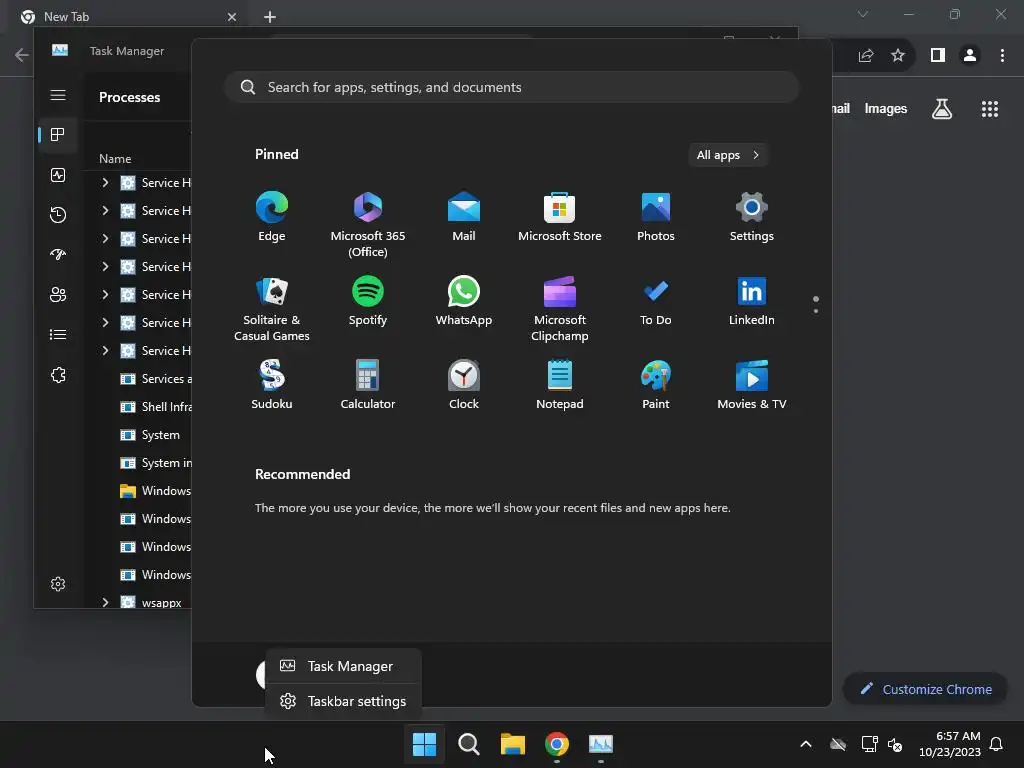Open the Images link in Chrome
This screenshot has height=768, width=1024.
point(886,108)
